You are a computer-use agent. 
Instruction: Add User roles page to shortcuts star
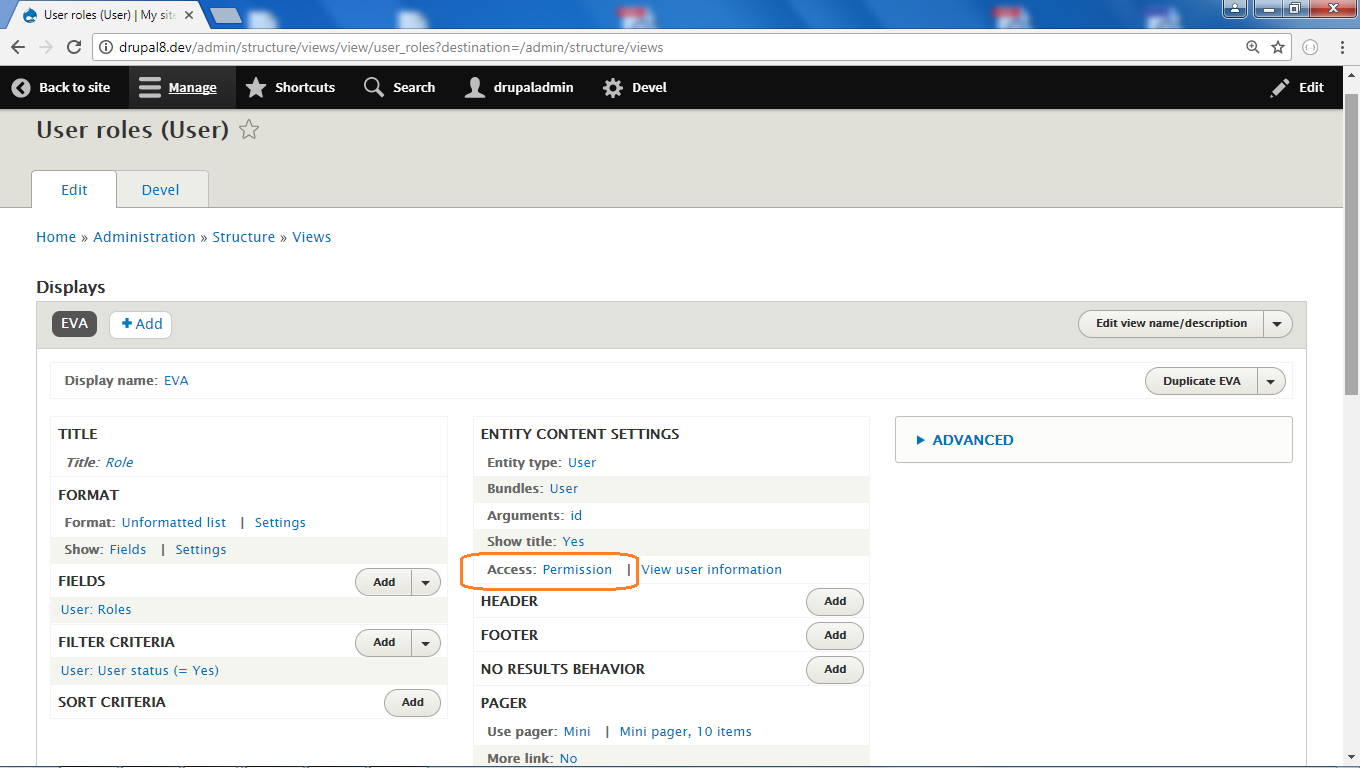pos(250,130)
